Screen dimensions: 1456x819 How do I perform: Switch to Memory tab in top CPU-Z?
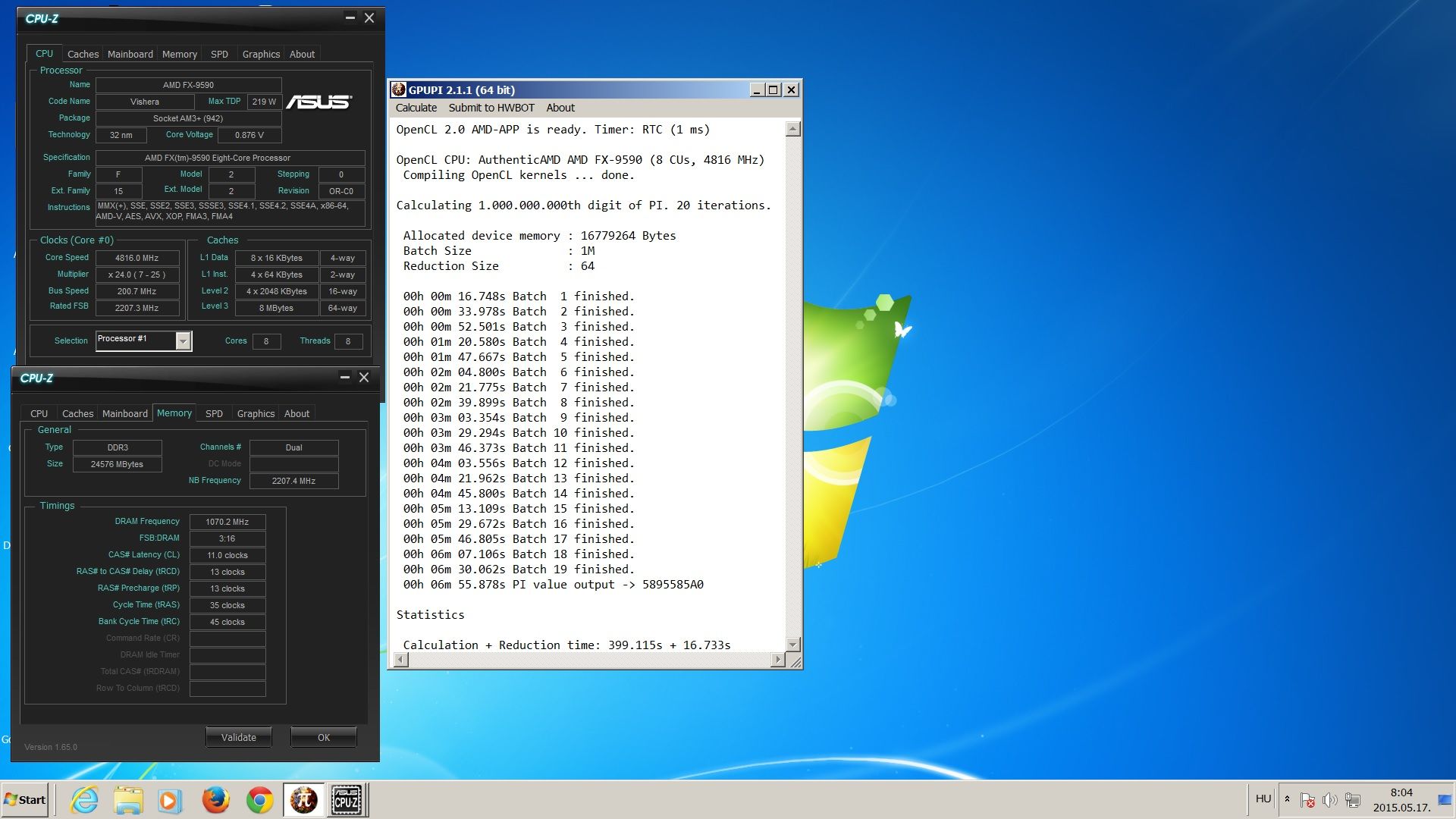180,54
